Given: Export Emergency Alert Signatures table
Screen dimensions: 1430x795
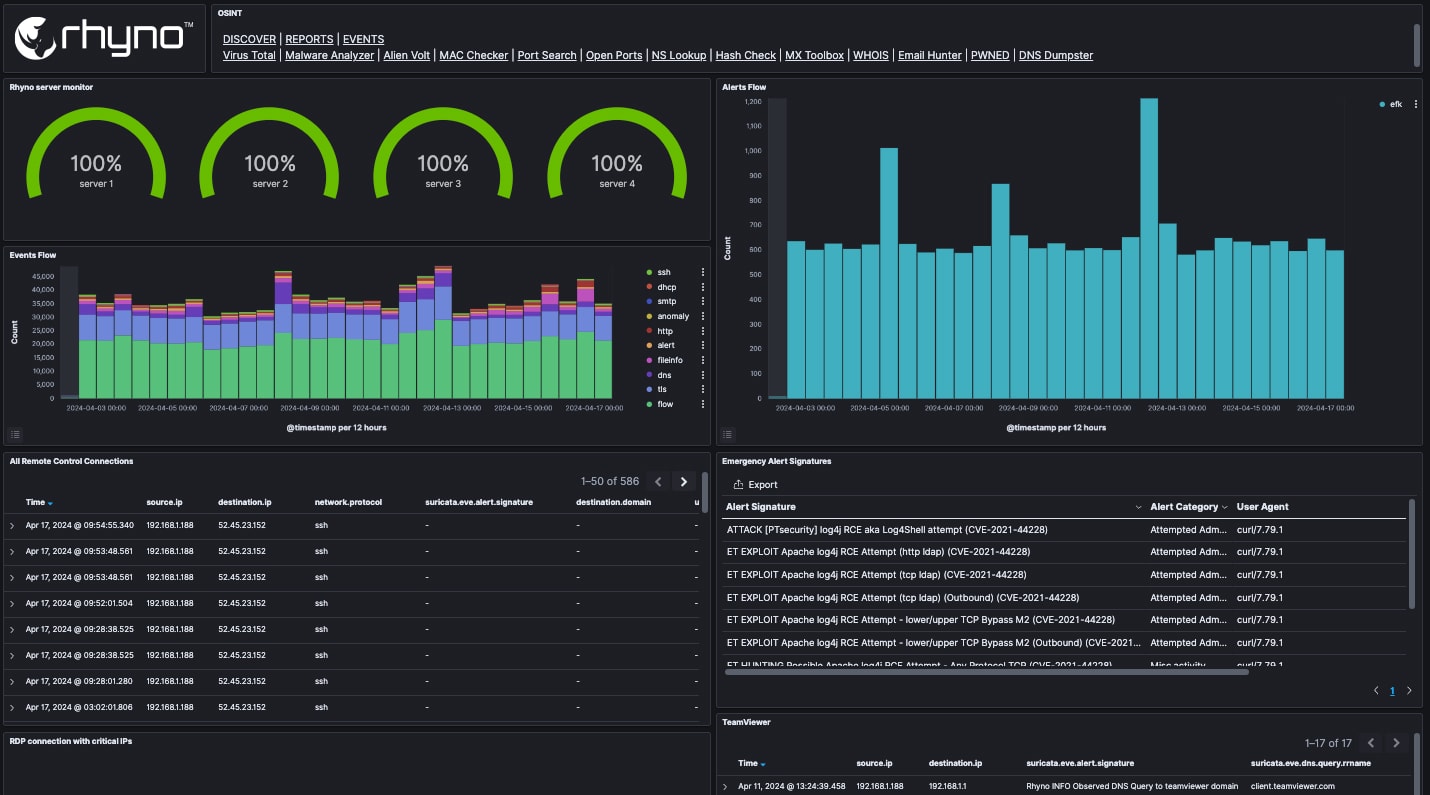Looking at the screenshot, I should click(755, 484).
